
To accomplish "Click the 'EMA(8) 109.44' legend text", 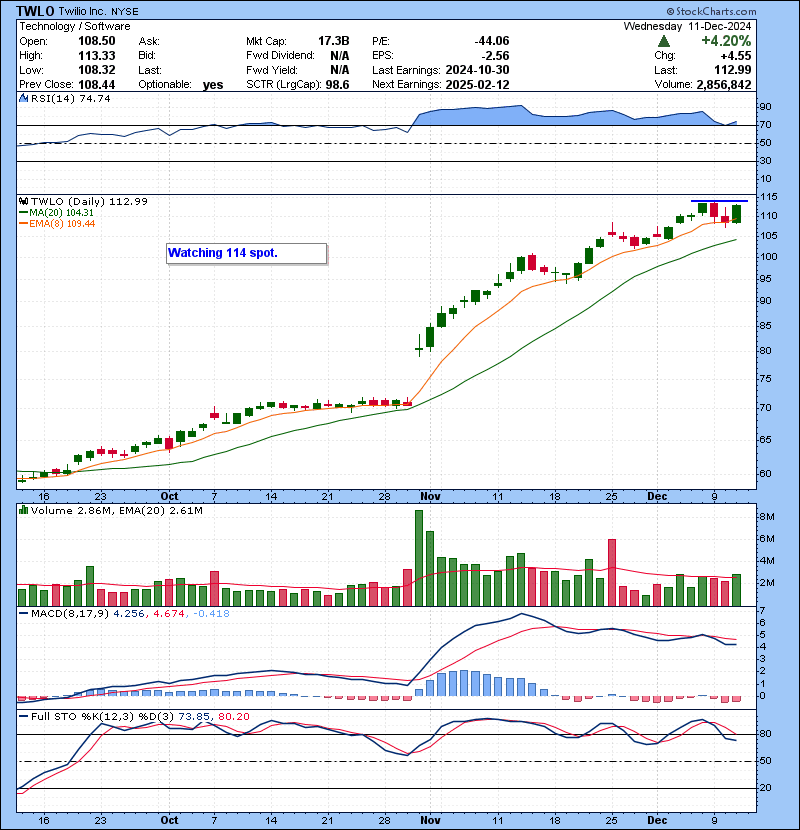I will (62, 224).
